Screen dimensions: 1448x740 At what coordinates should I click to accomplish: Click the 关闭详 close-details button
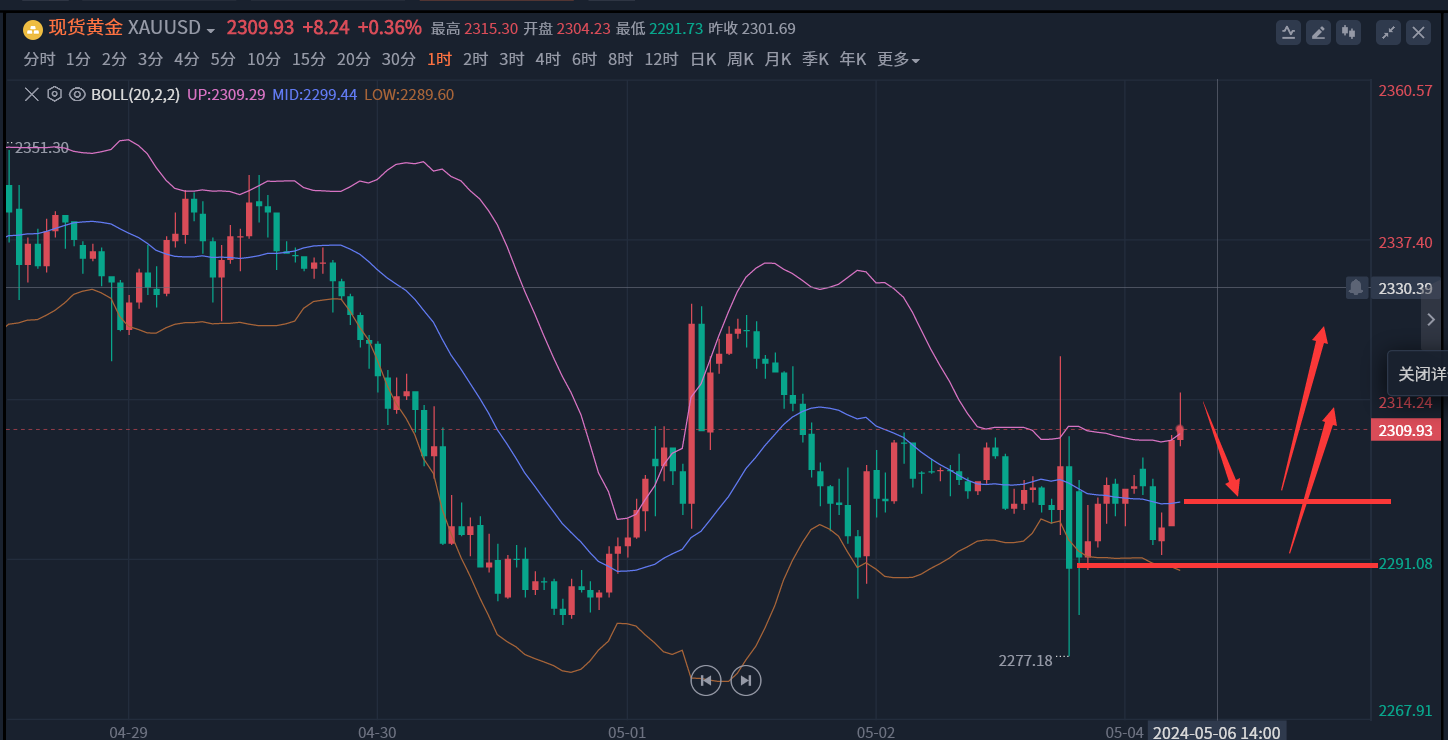point(1418,374)
